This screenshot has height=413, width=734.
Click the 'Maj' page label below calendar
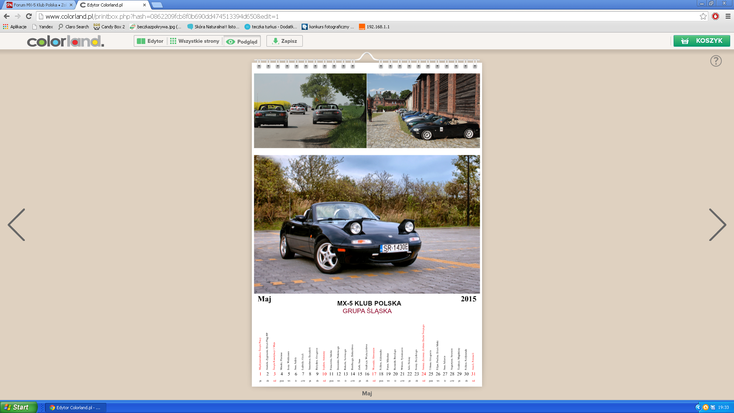tap(367, 393)
